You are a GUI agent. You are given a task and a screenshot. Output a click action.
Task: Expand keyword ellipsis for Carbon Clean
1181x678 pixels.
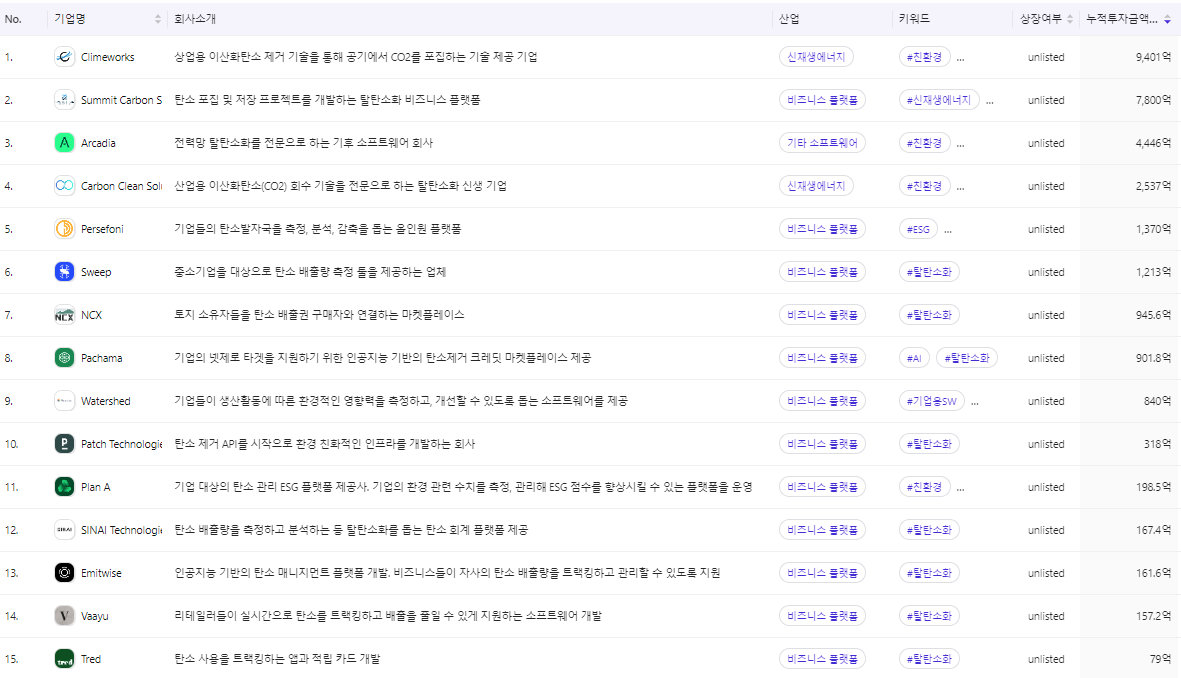click(x=960, y=187)
